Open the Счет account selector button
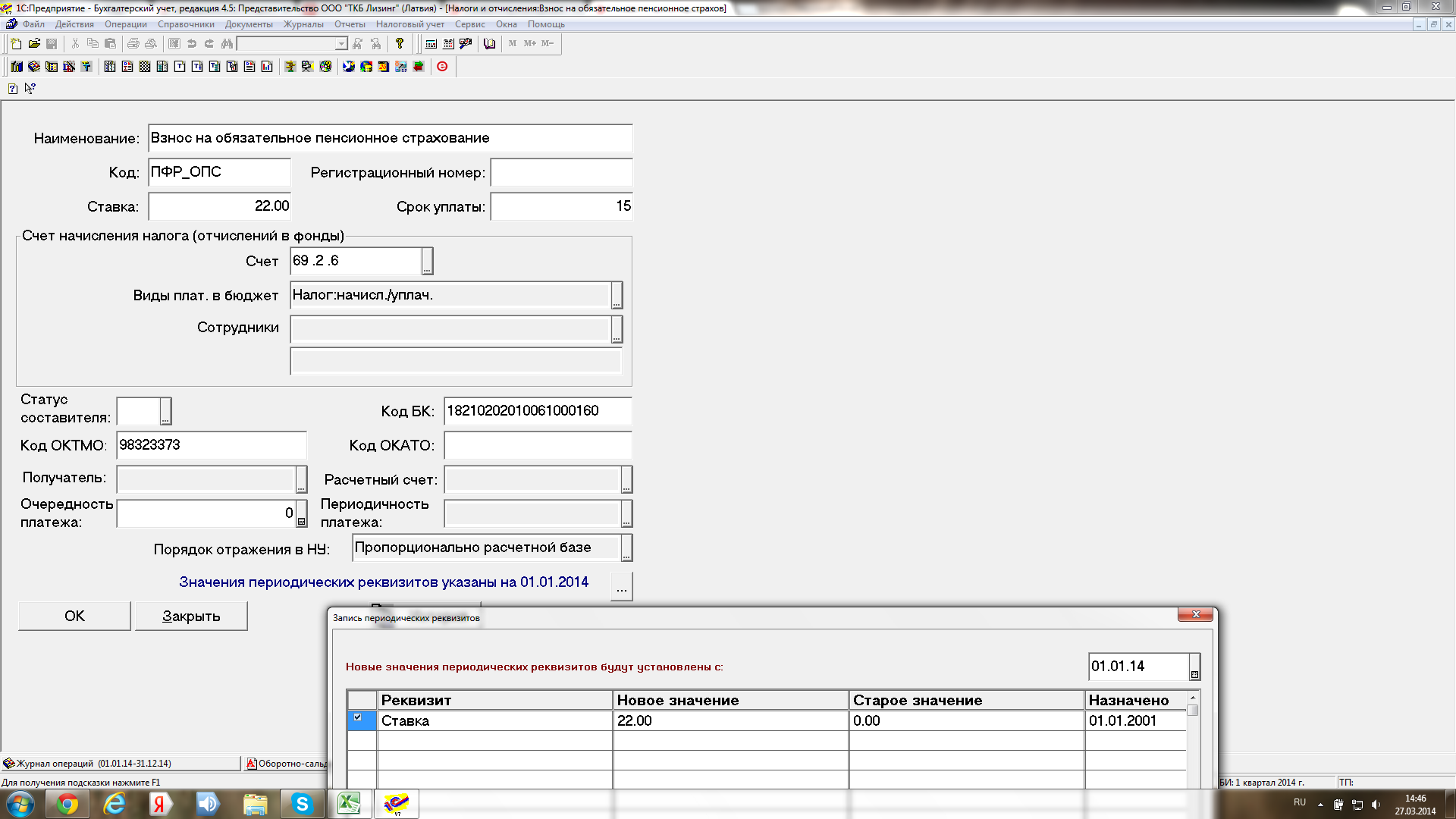Viewport: 1456px width, 819px height. [x=428, y=262]
